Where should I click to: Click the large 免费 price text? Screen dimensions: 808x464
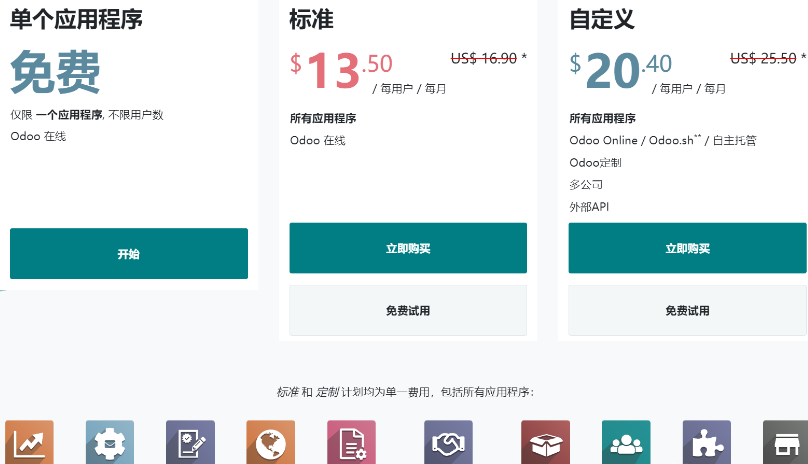coord(55,72)
